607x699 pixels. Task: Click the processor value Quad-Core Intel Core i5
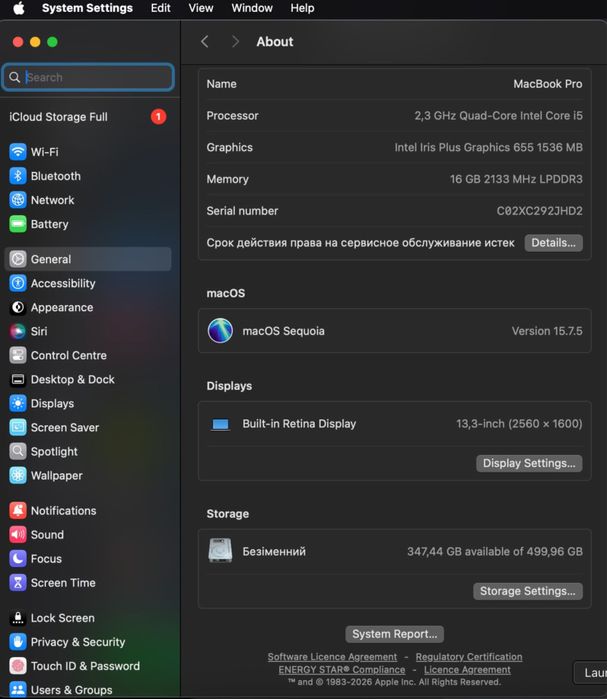pyautogui.click(x=498, y=116)
